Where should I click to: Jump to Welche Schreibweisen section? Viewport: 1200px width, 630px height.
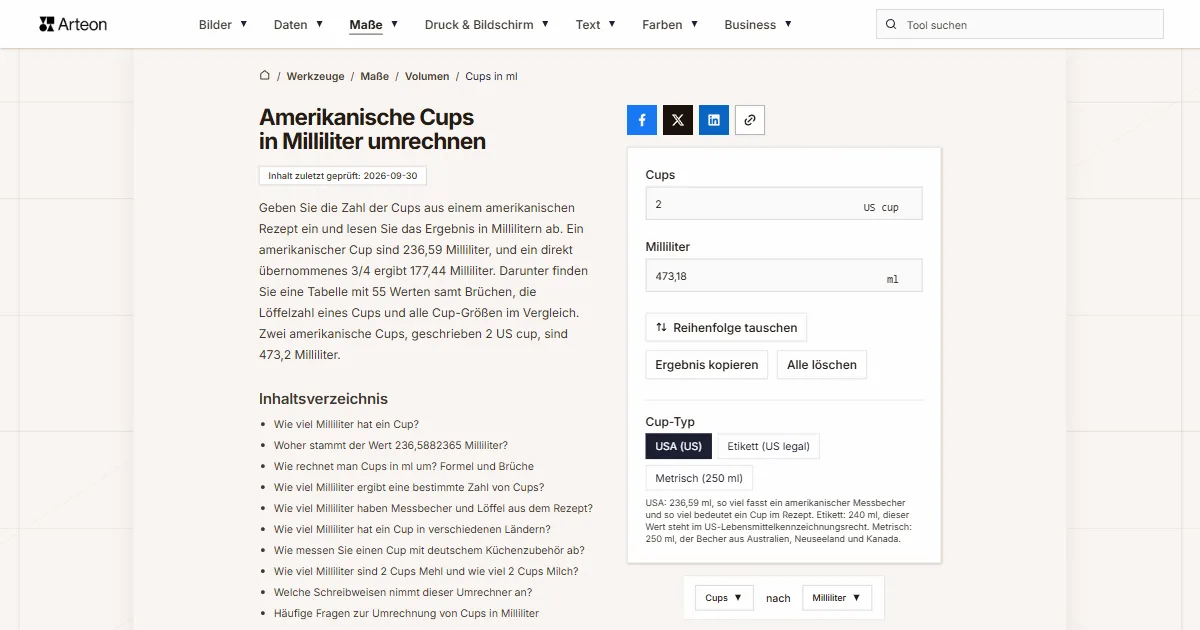pyautogui.click(x=405, y=592)
